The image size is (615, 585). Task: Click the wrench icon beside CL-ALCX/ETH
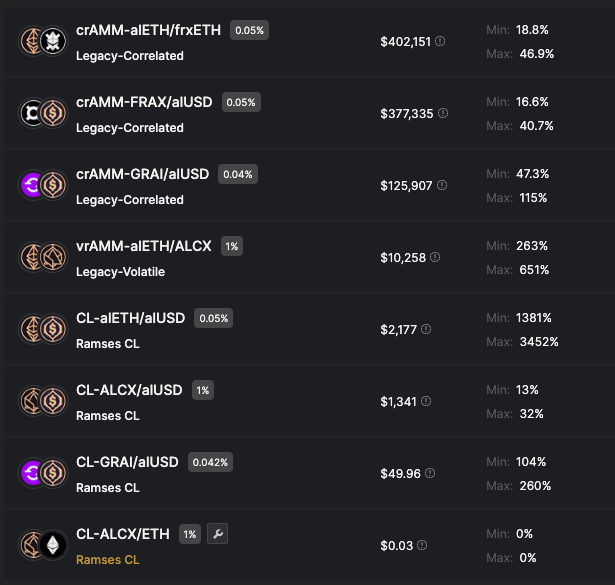point(219,534)
